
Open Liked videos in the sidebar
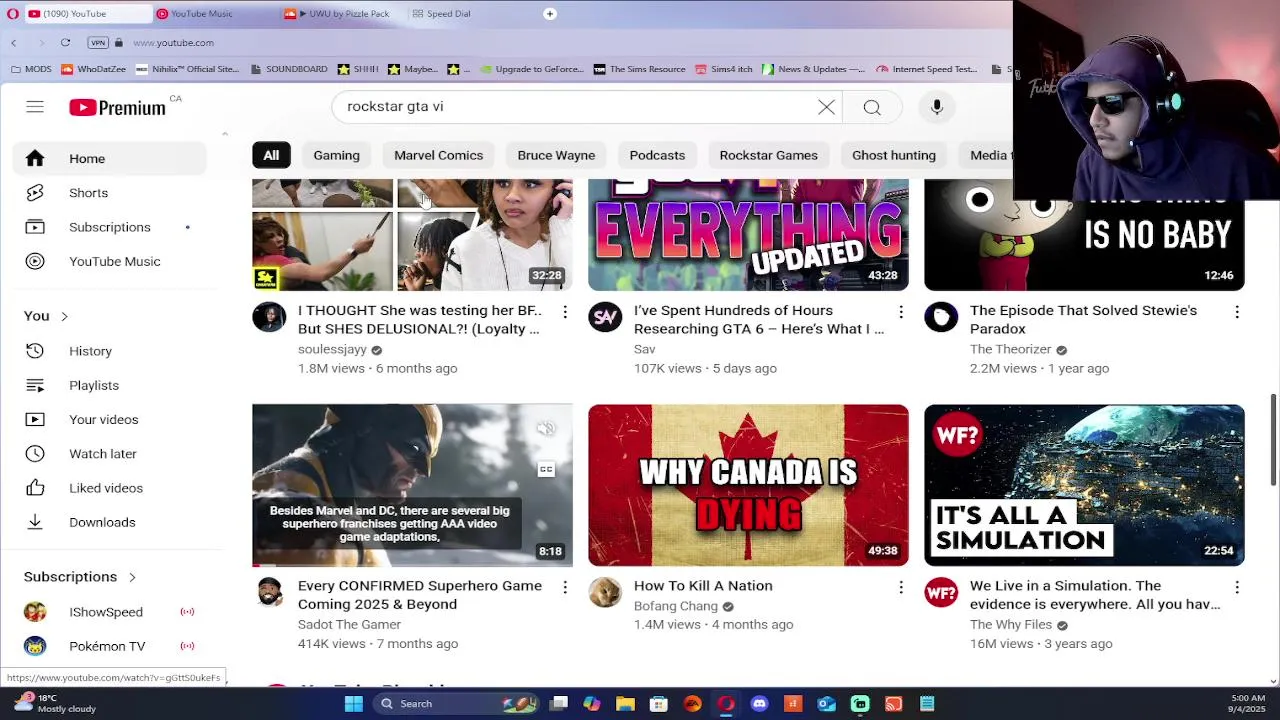tap(110, 488)
